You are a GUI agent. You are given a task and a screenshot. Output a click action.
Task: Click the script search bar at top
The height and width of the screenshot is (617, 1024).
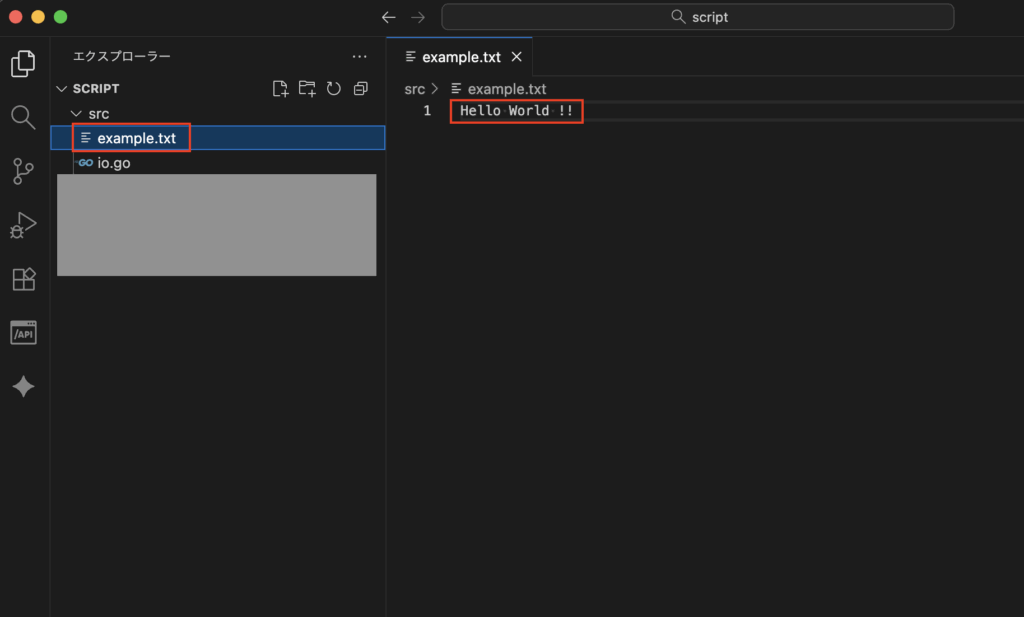[x=697, y=17]
